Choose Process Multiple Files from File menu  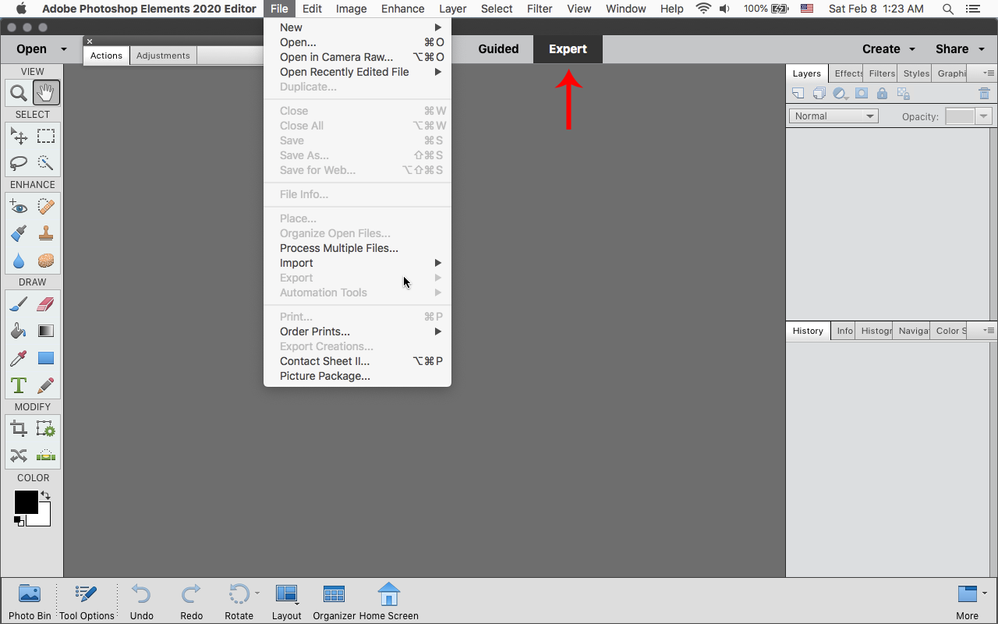pos(358,248)
